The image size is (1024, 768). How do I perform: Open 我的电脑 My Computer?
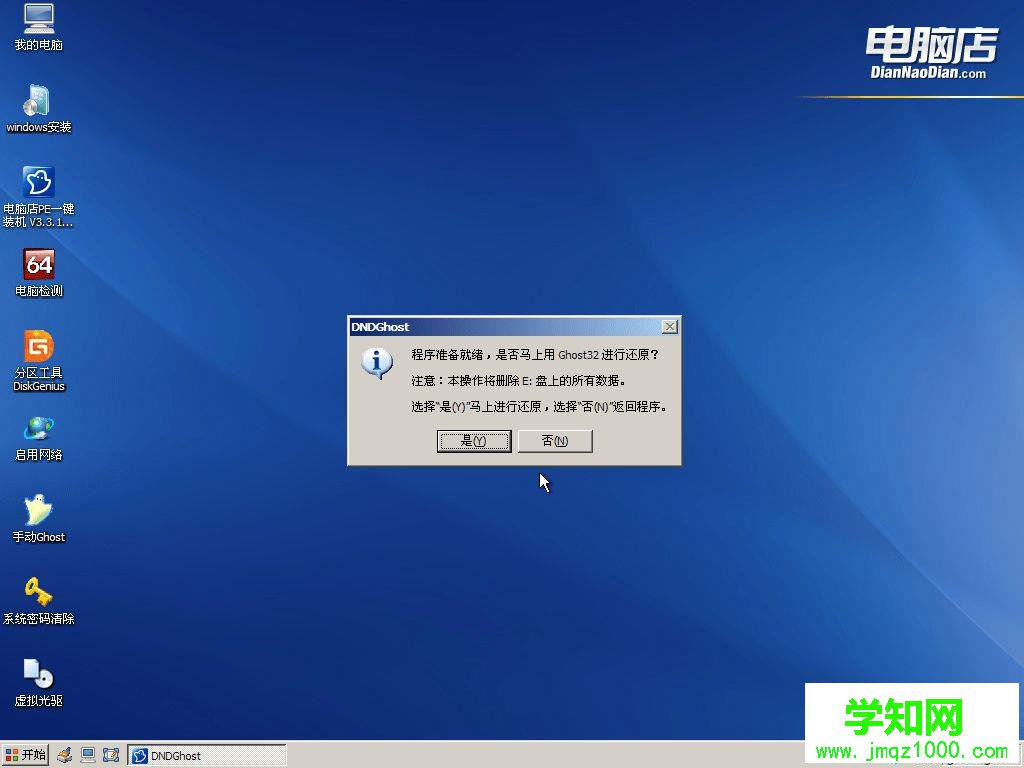(38, 22)
